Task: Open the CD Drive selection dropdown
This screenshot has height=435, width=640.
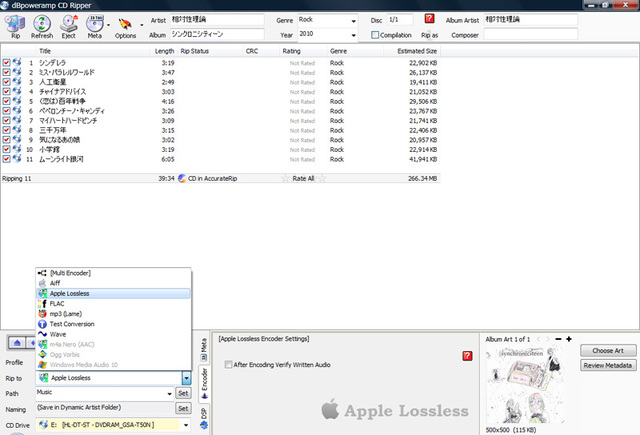Action: 187,425
